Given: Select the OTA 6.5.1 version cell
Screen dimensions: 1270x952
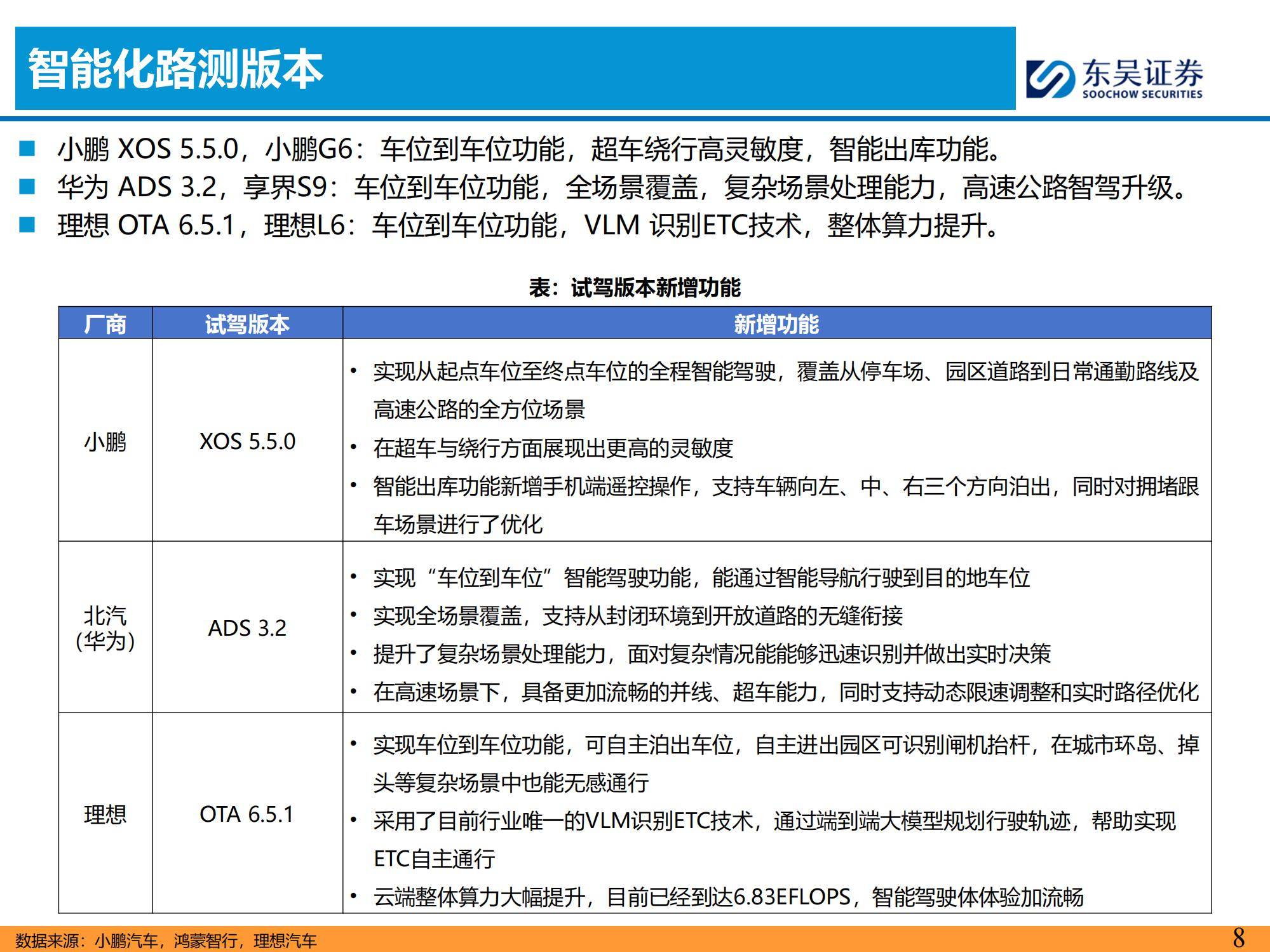Looking at the screenshot, I should pyautogui.click(x=247, y=814).
